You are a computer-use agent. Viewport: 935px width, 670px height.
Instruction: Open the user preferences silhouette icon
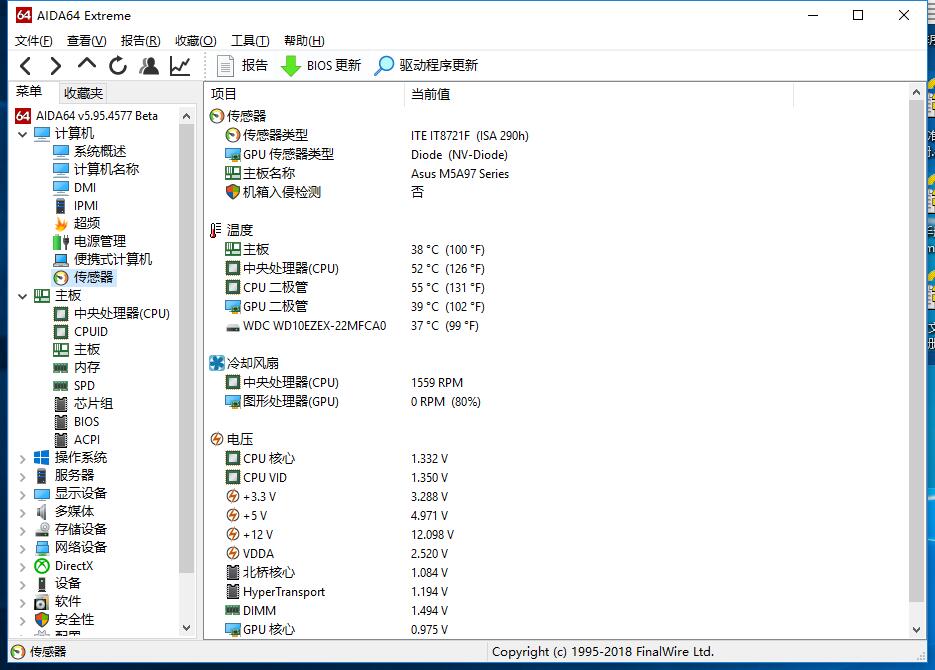click(x=149, y=66)
